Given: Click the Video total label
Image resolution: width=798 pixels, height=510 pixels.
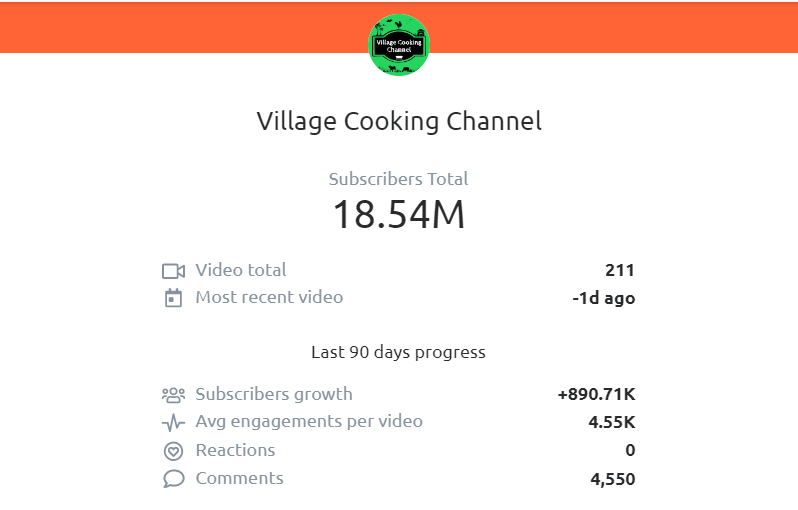Looking at the screenshot, I should point(241,270).
